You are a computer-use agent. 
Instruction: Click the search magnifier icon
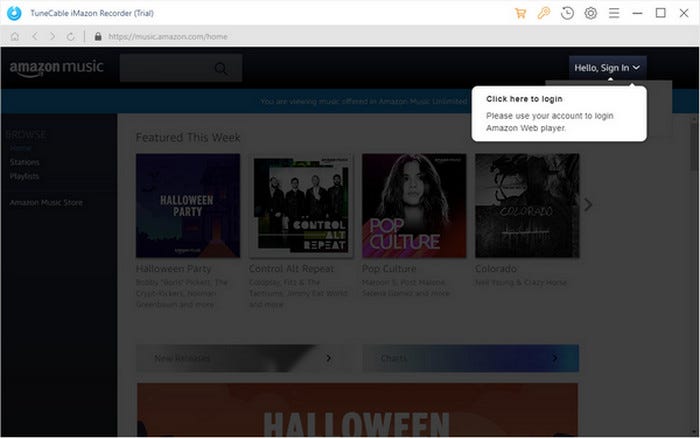[x=221, y=69]
